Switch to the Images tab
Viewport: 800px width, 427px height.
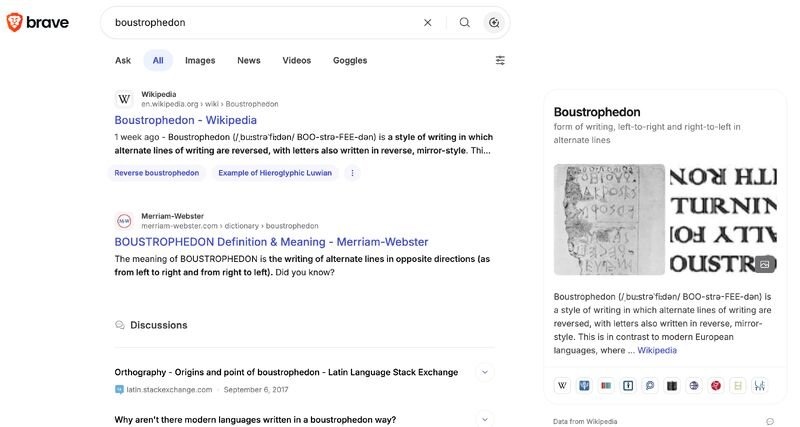click(200, 60)
